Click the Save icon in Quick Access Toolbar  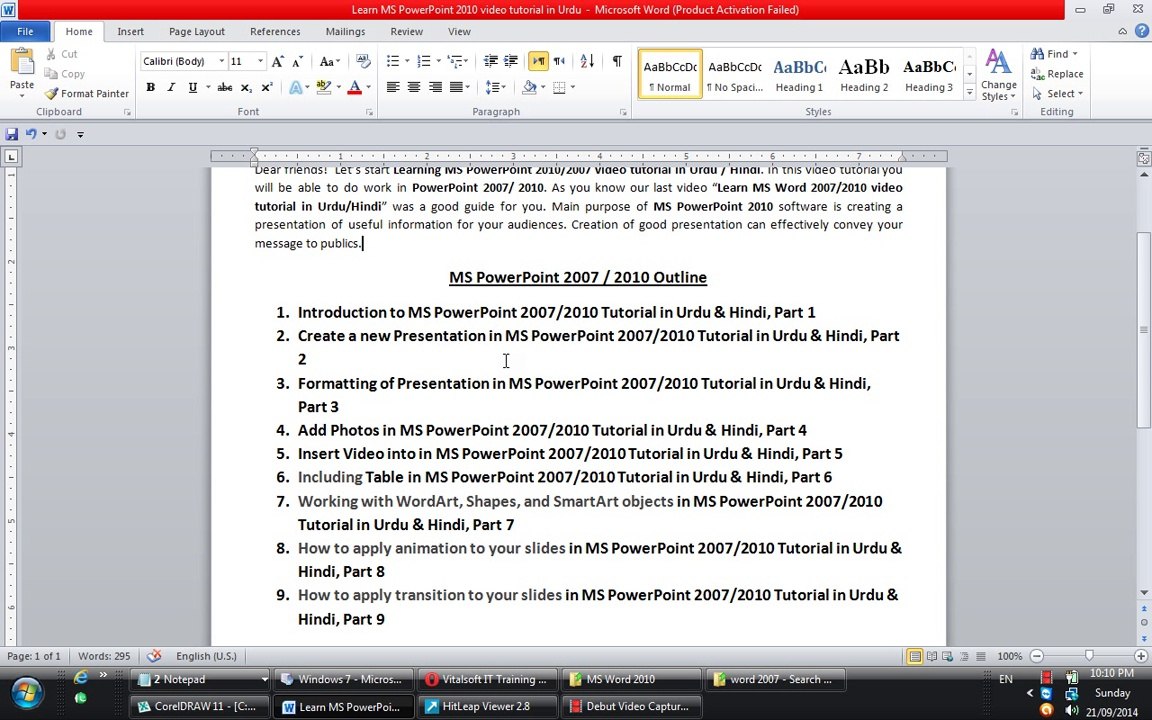pos(12,134)
